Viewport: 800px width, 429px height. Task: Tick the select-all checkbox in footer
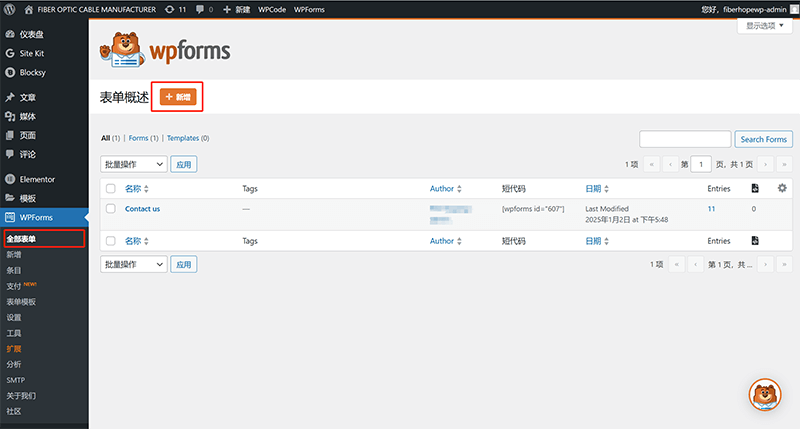(x=111, y=241)
